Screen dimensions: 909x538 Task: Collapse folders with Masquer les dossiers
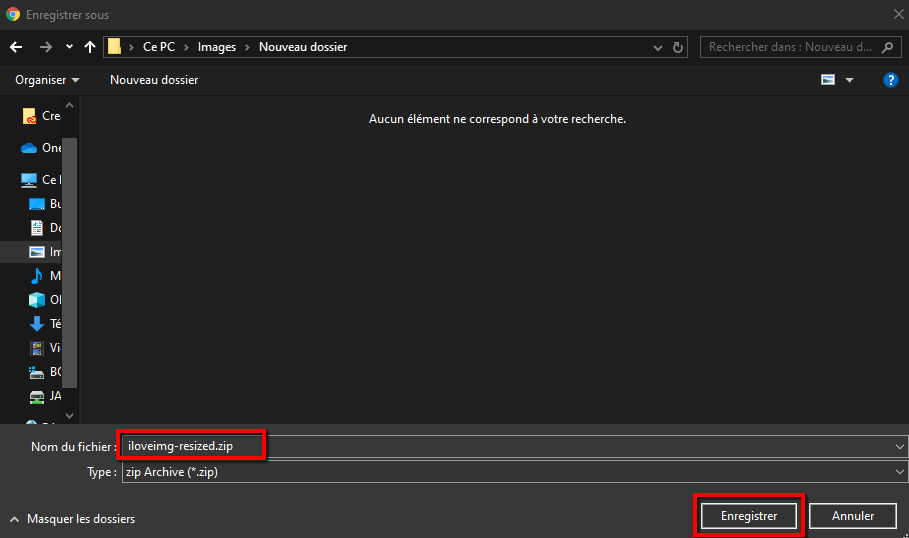[72, 518]
